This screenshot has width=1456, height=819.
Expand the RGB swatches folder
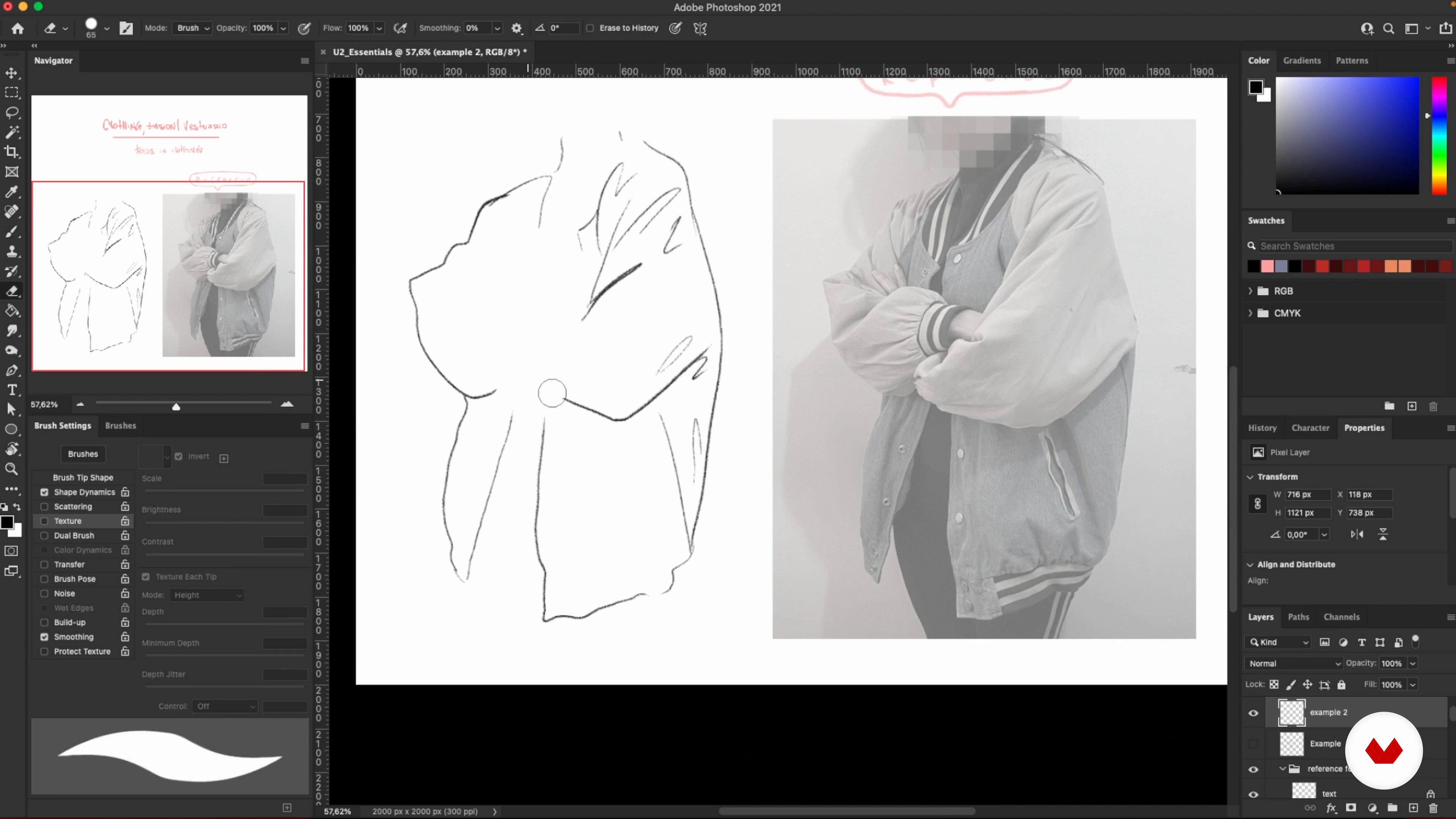(x=1250, y=291)
